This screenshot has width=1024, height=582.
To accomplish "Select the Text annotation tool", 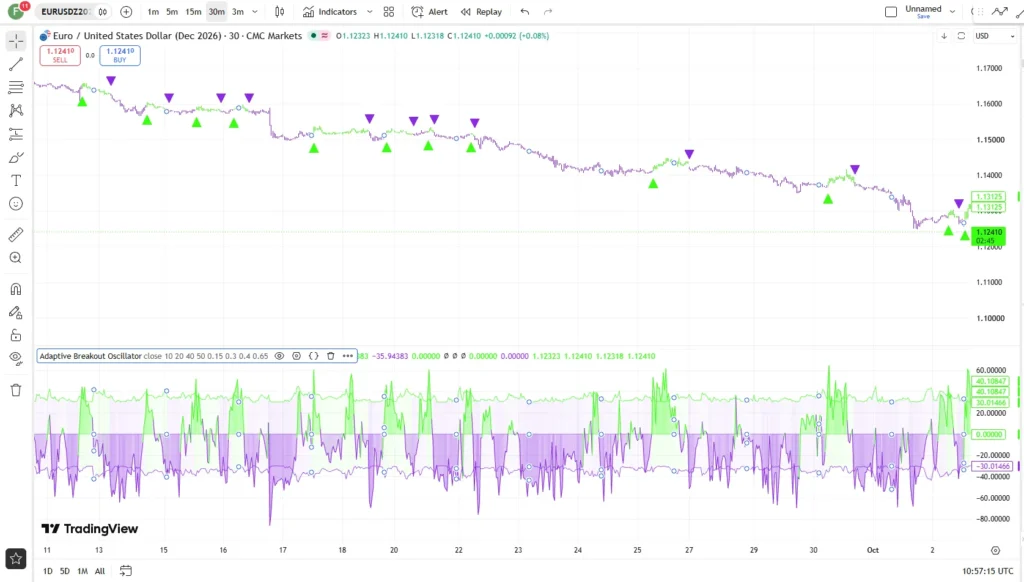I will click(x=16, y=180).
